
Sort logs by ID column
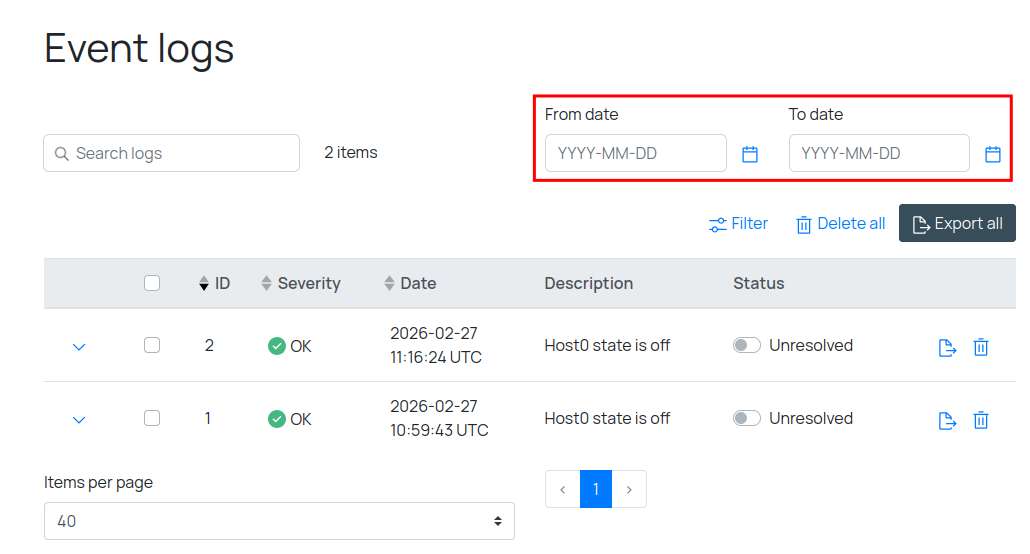[214, 283]
